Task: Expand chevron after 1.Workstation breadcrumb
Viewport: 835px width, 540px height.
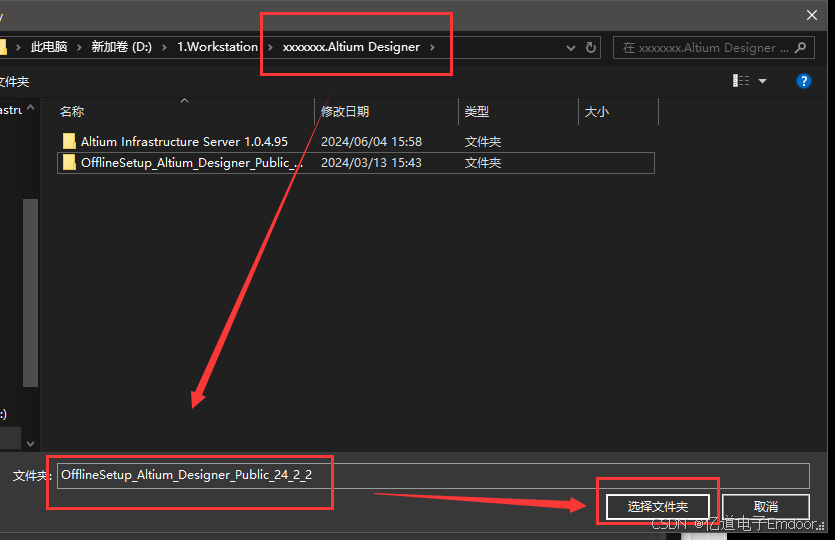Action: 271,47
